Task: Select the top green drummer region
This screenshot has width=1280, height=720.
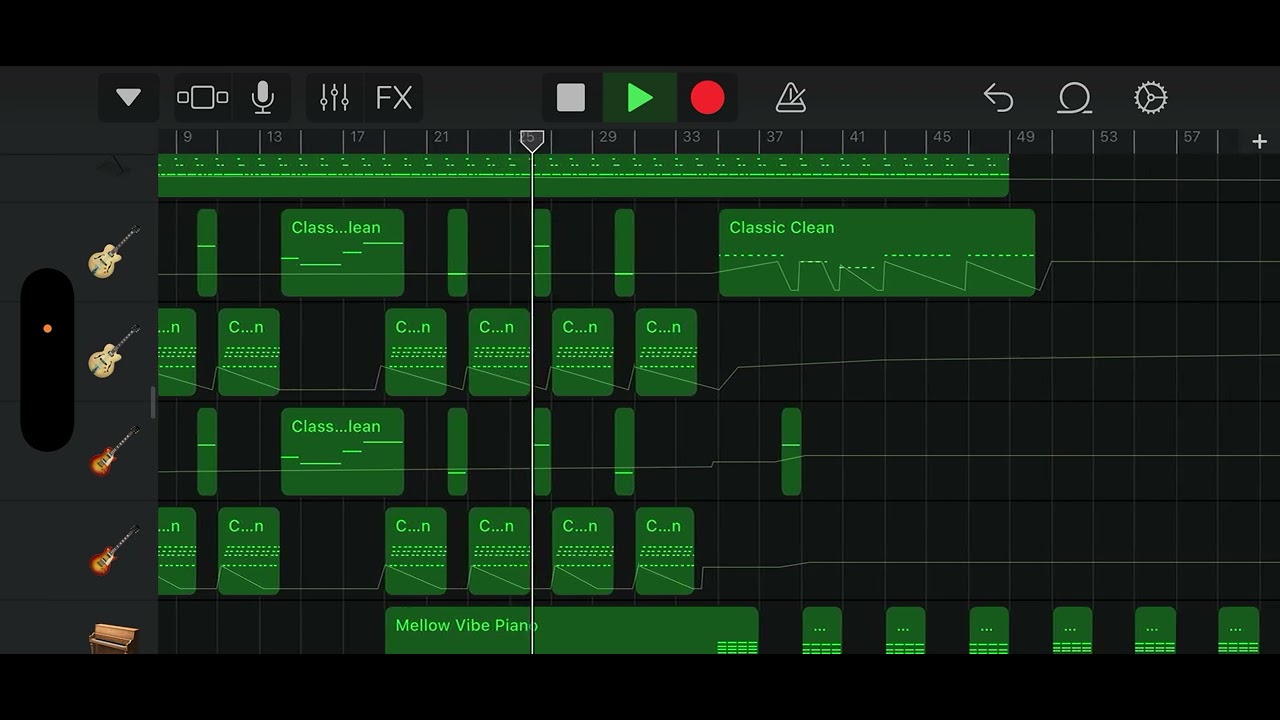Action: (583, 175)
